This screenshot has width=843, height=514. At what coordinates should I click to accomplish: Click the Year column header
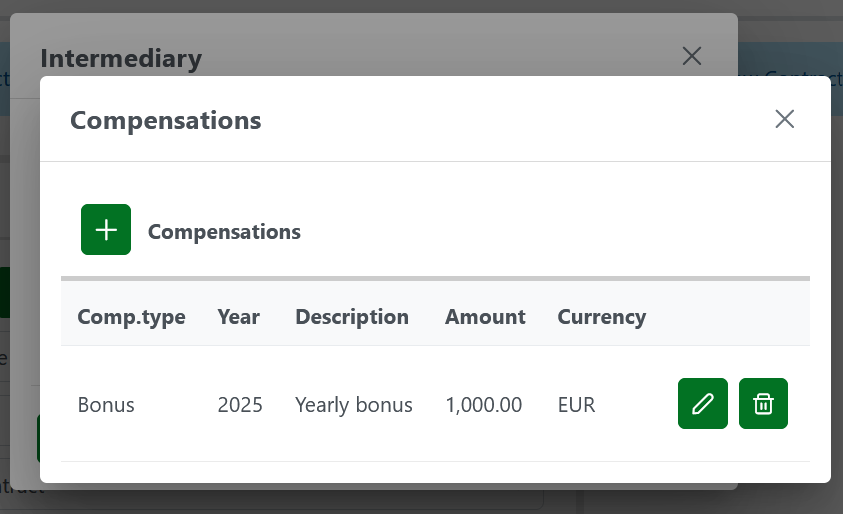[x=238, y=317]
